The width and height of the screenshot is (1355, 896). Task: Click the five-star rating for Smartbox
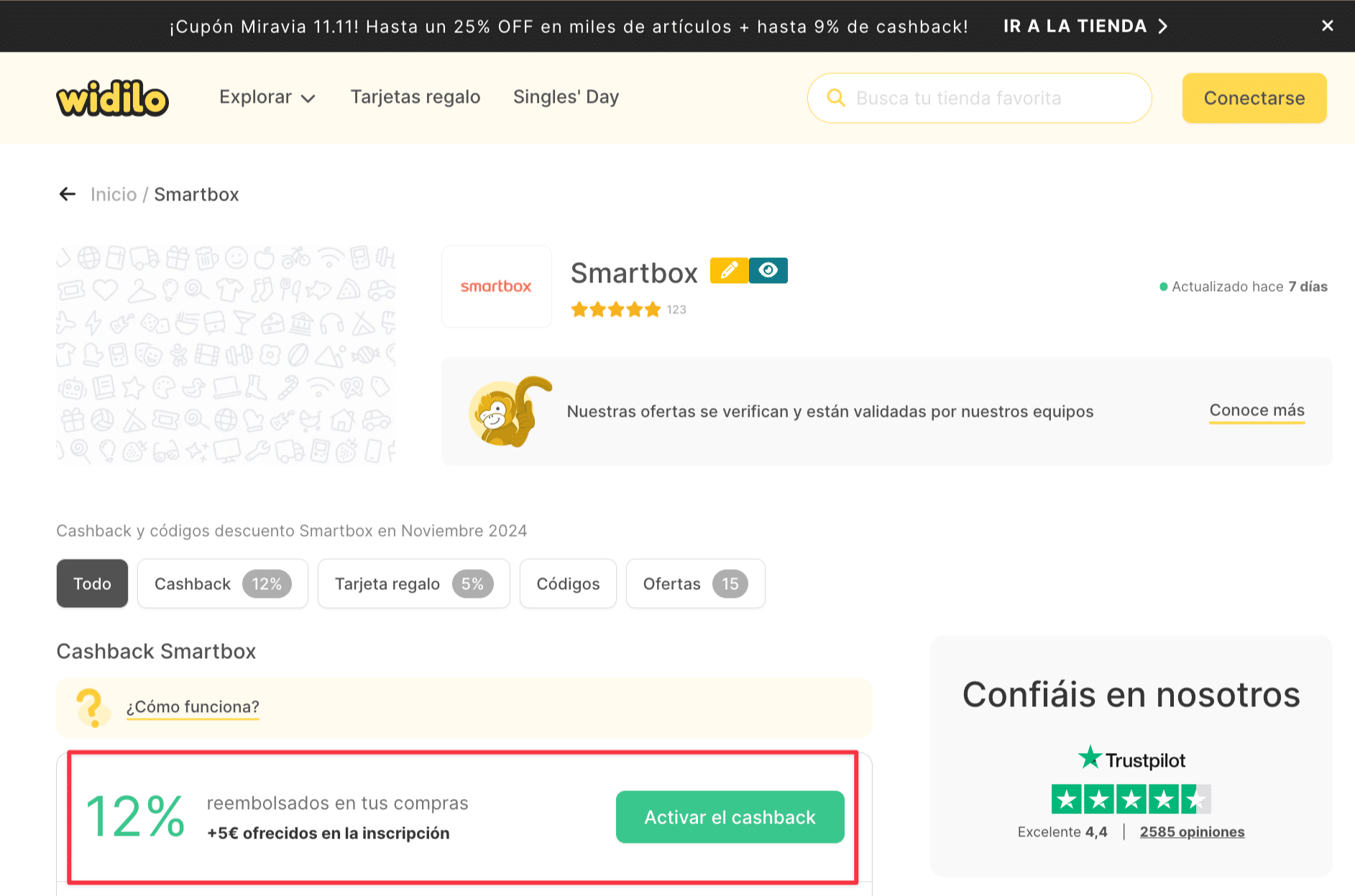615,310
